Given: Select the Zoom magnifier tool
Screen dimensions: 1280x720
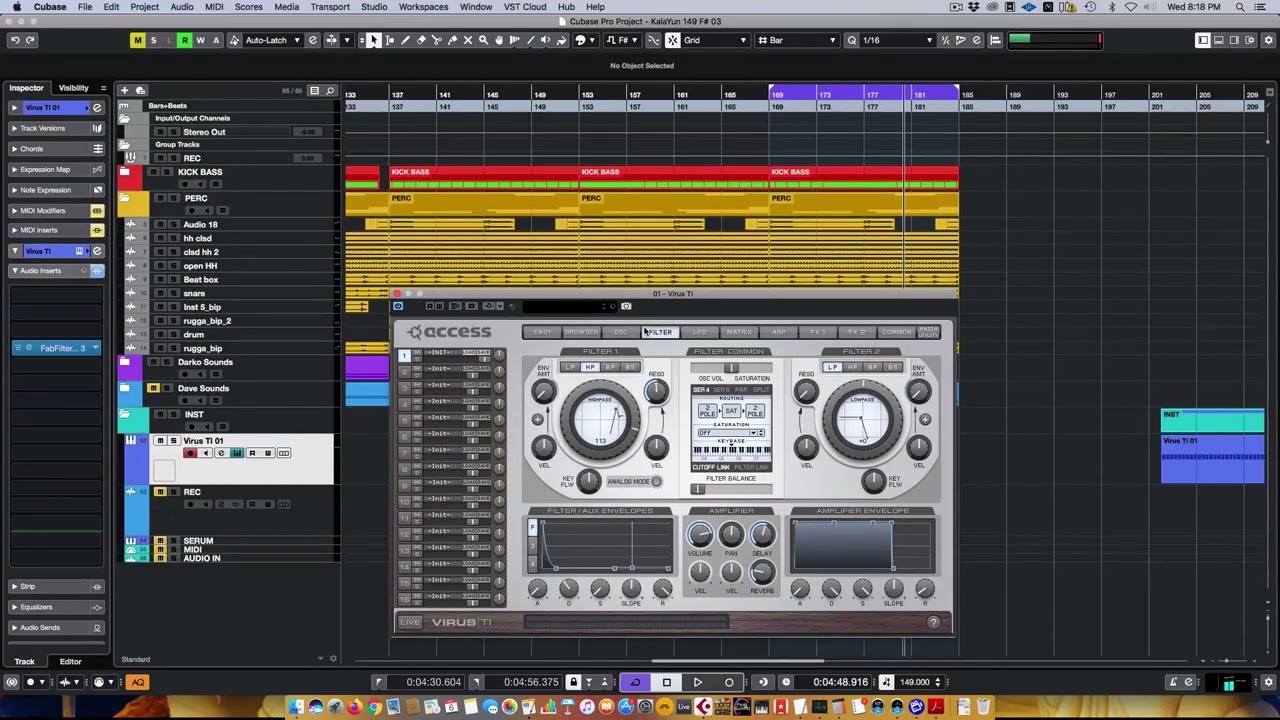Looking at the screenshot, I should (x=483, y=40).
